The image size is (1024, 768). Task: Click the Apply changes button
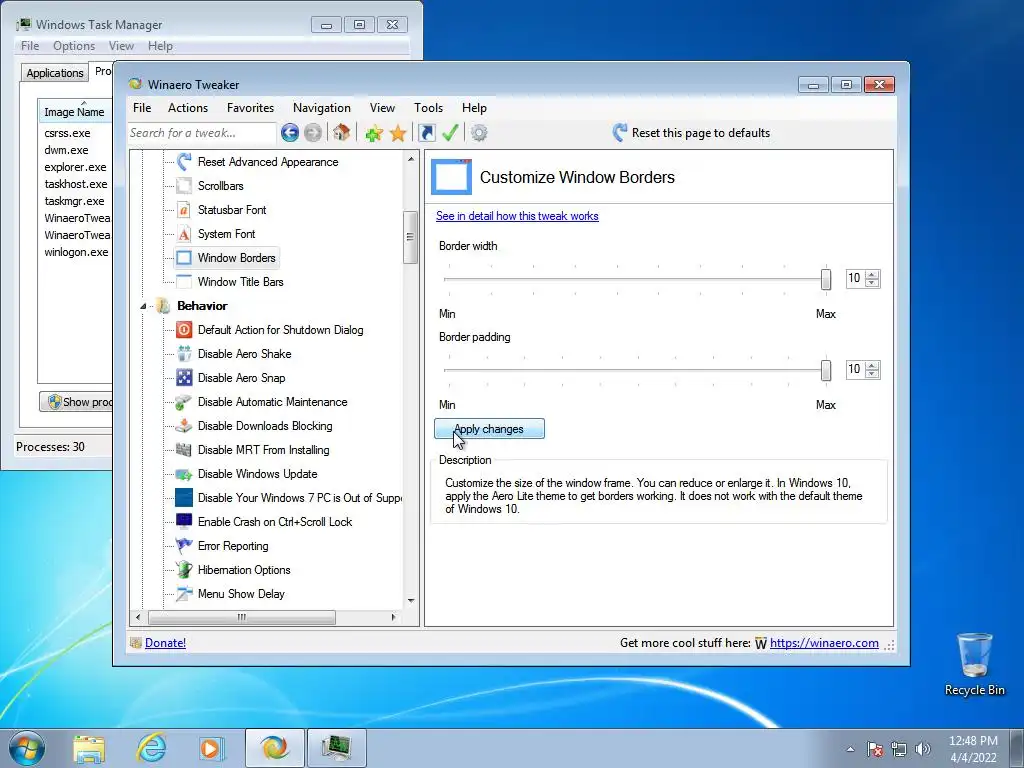[489, 429]
